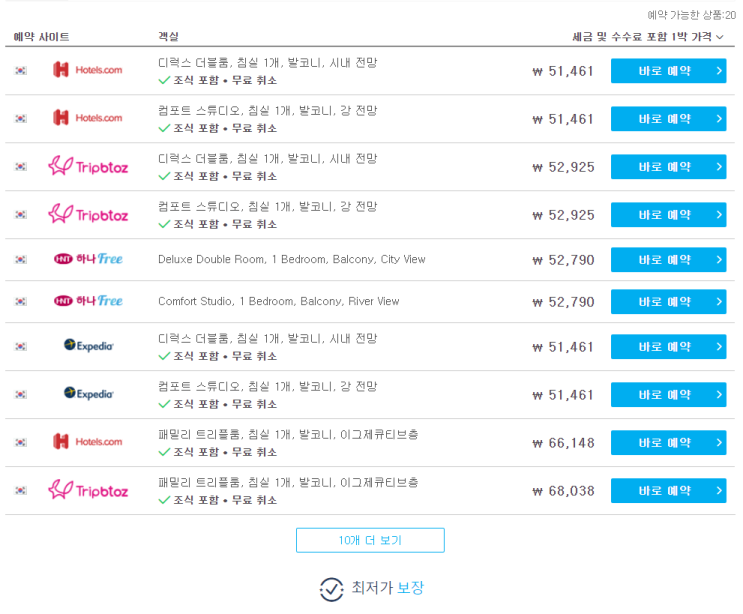Click the Expedia logo for Deluxe Double city view

[89, 346]
